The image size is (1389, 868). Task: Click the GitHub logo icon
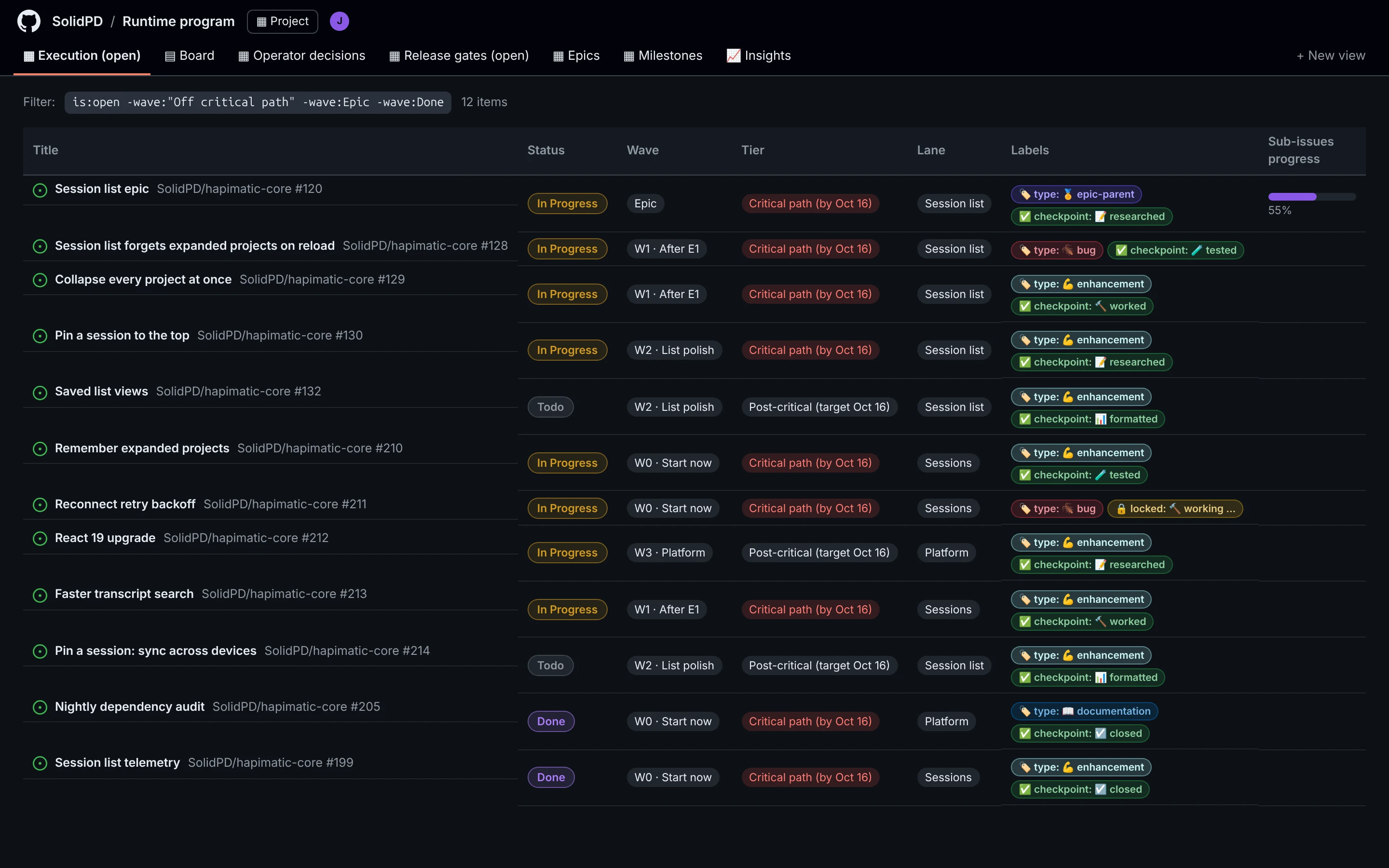[29, 21]
